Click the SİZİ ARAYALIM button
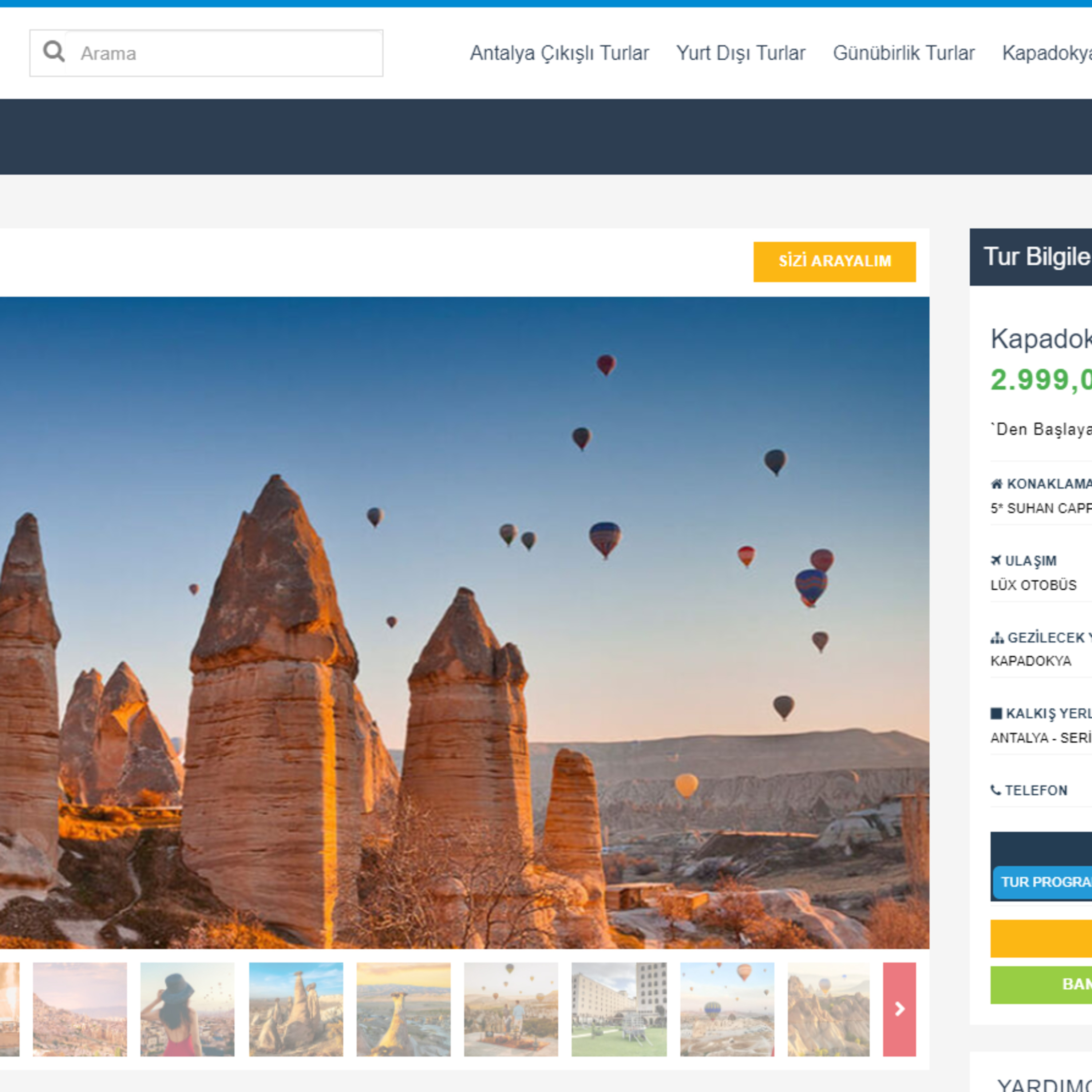Viewport: 1092px width, 1092px height. click(x=834, y=262)
